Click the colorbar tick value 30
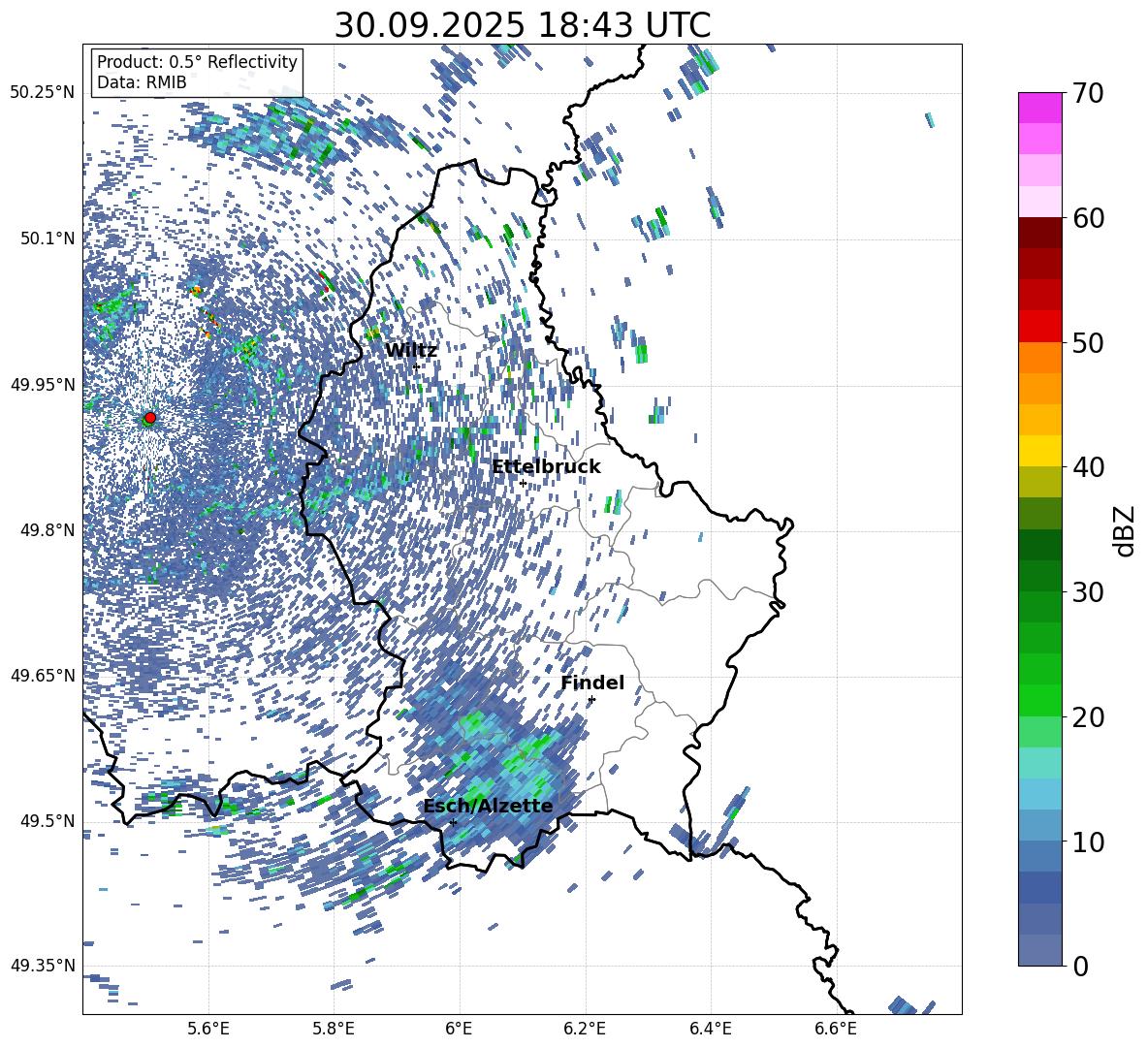 point(1087,592)
